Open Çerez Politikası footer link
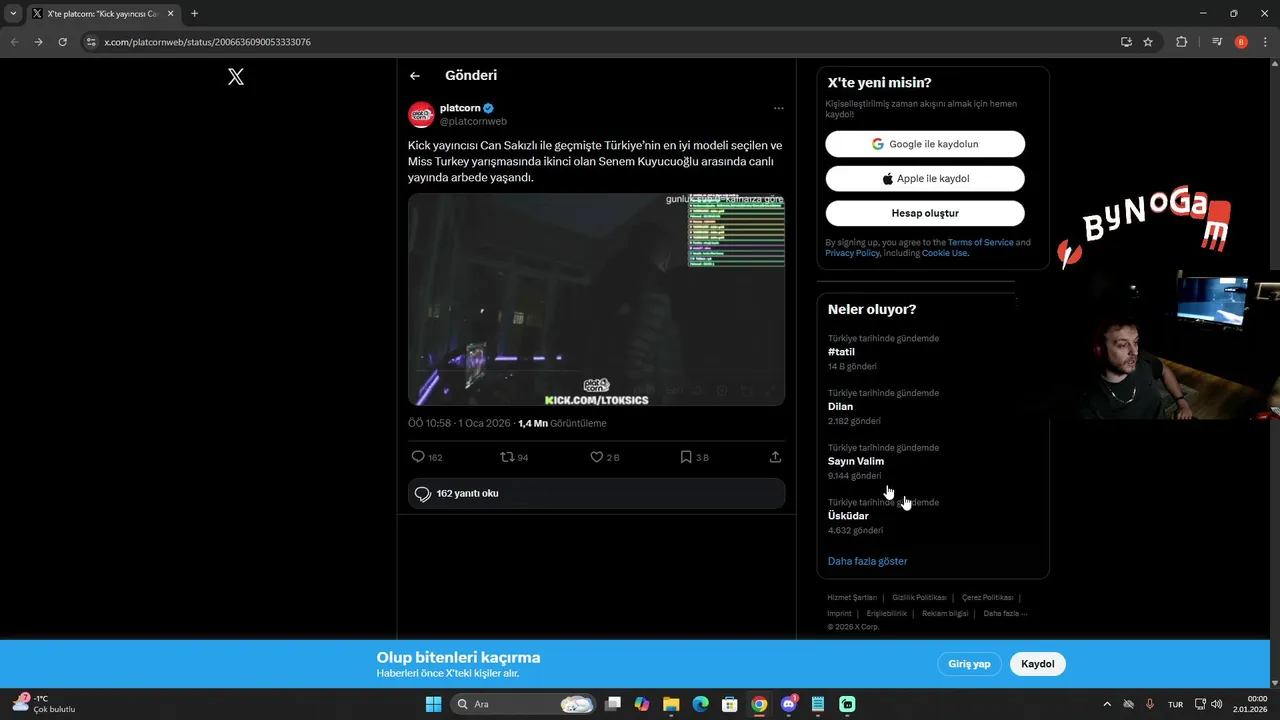Viewport: 1280px width, 720px height. point(988,597)
